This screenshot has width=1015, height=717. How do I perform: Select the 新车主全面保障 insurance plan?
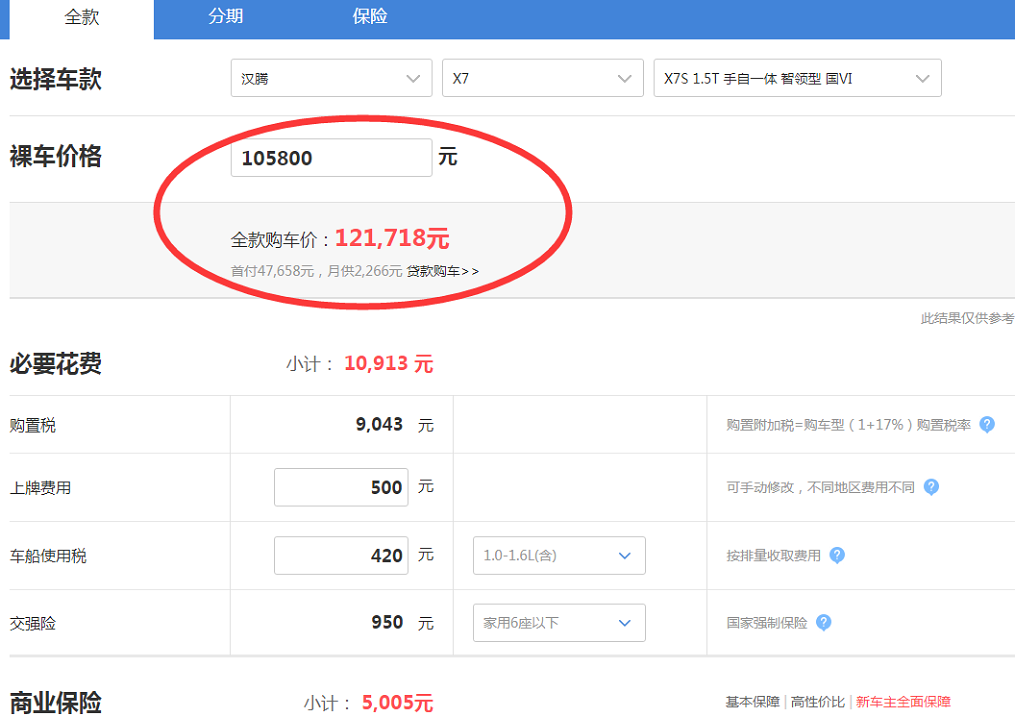tap(903, 701)
